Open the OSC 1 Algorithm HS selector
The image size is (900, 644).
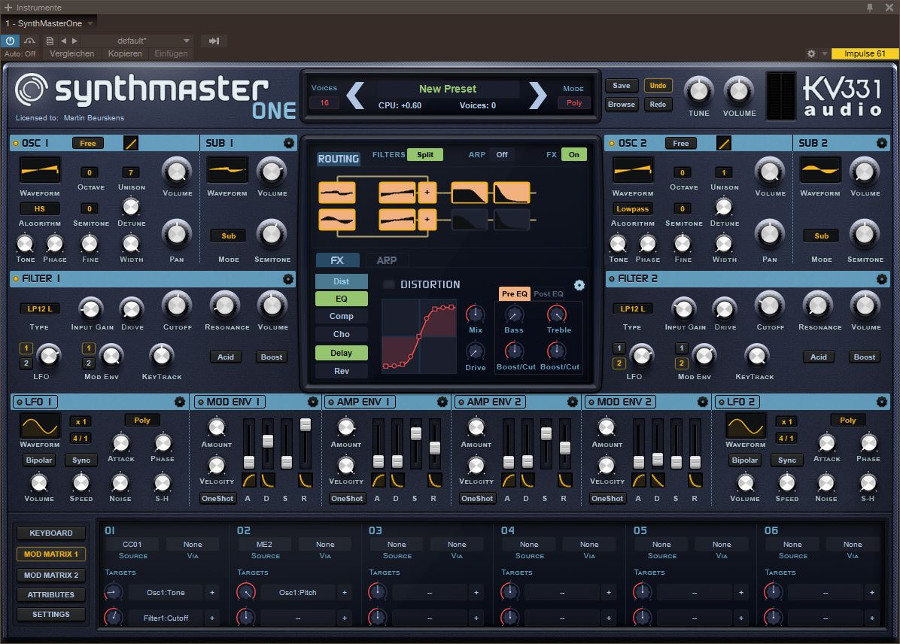click(40, 208)
